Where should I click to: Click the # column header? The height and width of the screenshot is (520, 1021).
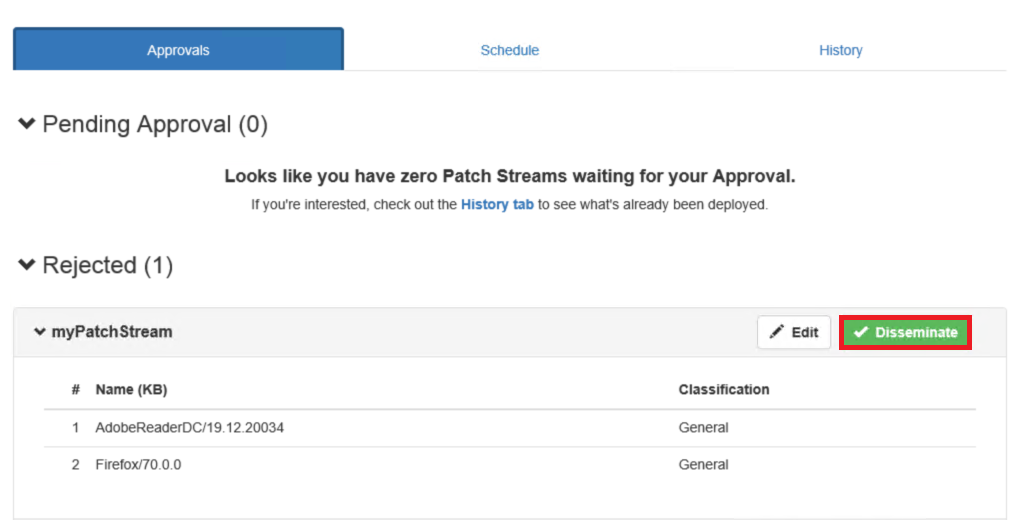pos(75,389)
